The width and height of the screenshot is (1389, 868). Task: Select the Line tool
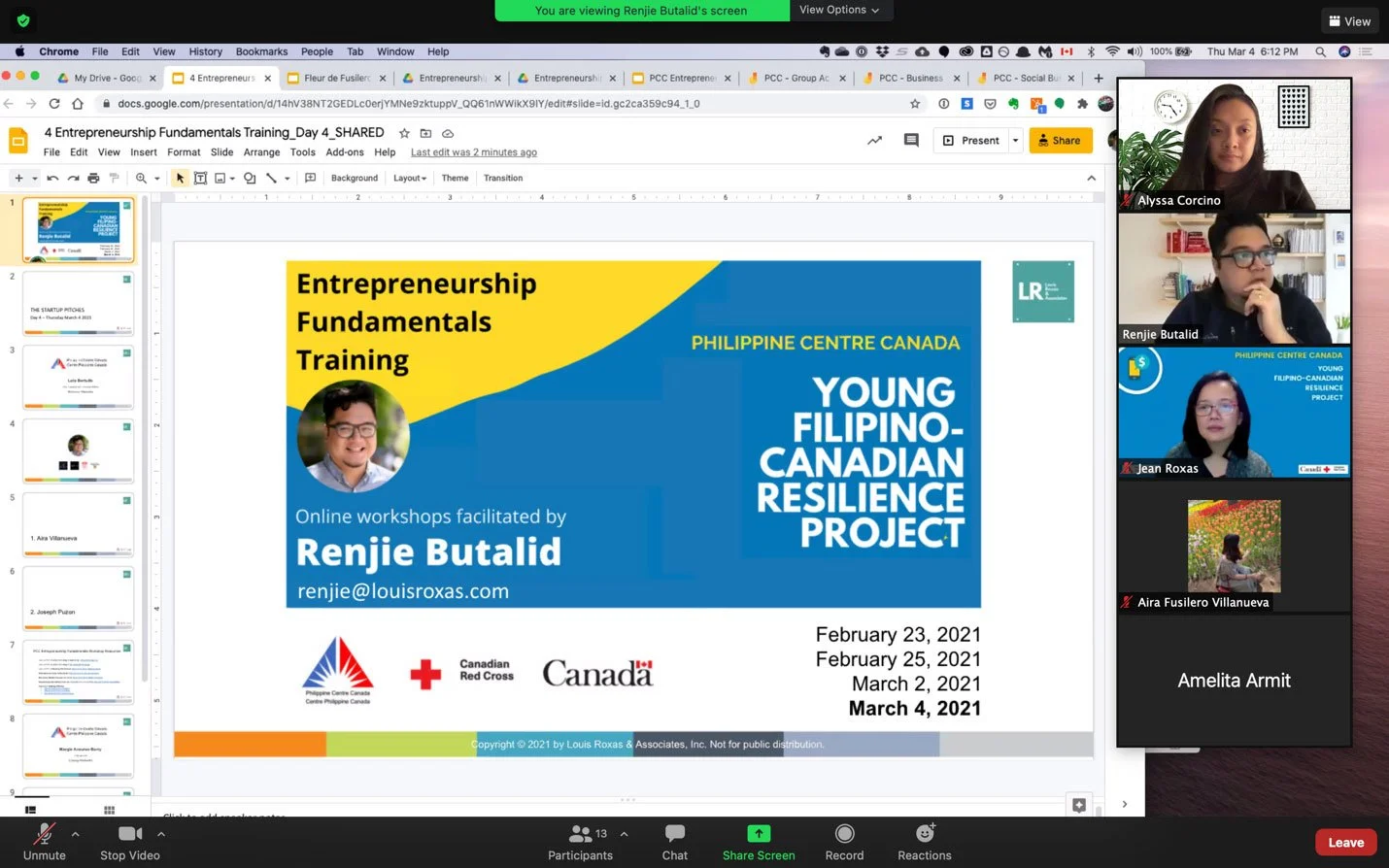tap(272, 178)
